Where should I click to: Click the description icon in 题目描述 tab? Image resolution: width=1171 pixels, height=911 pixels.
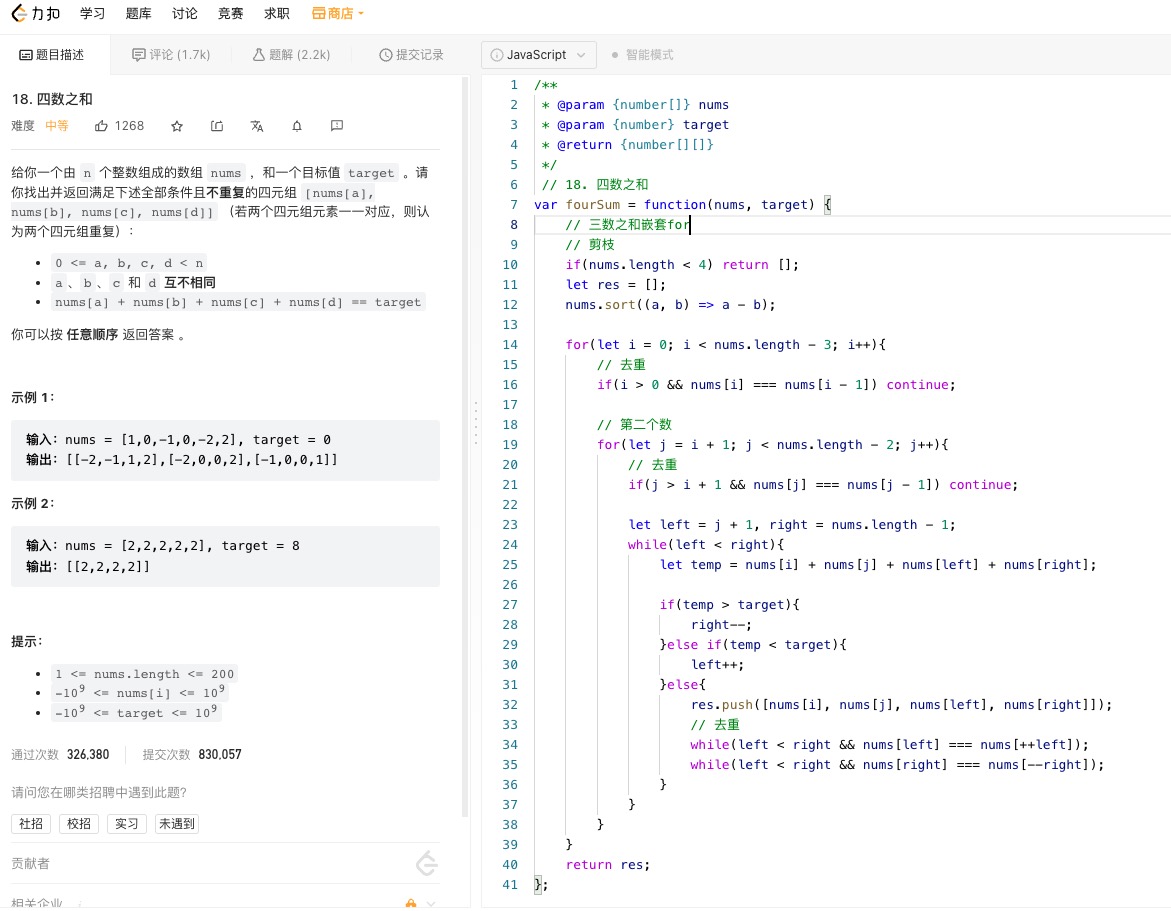[25, 55]
